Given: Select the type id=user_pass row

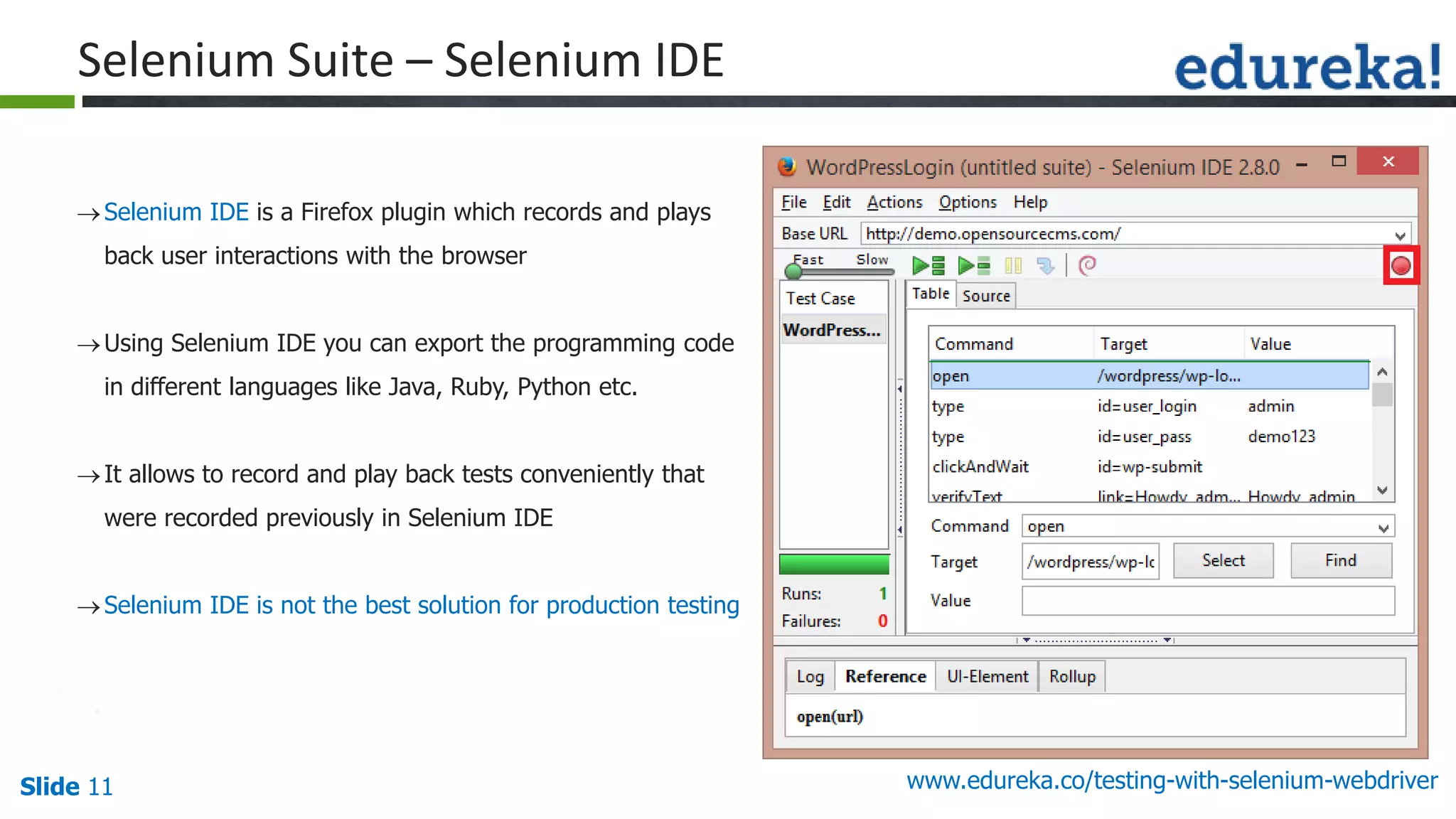Looking at the screenshot, I should click(1149, 437).
